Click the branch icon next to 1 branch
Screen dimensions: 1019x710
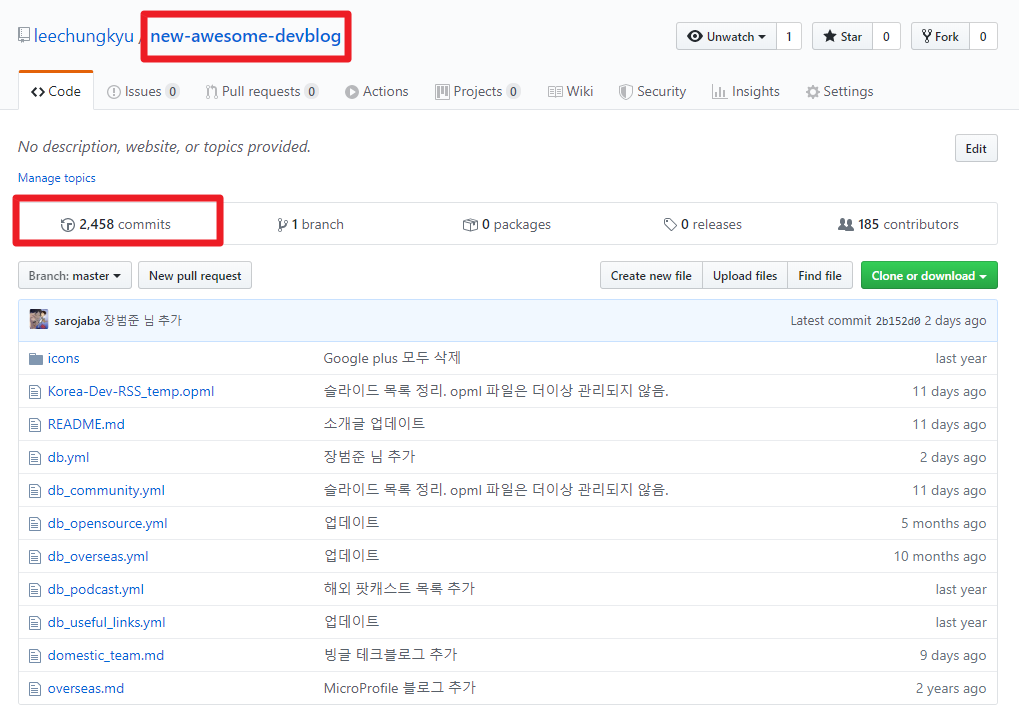click(283, 223)
